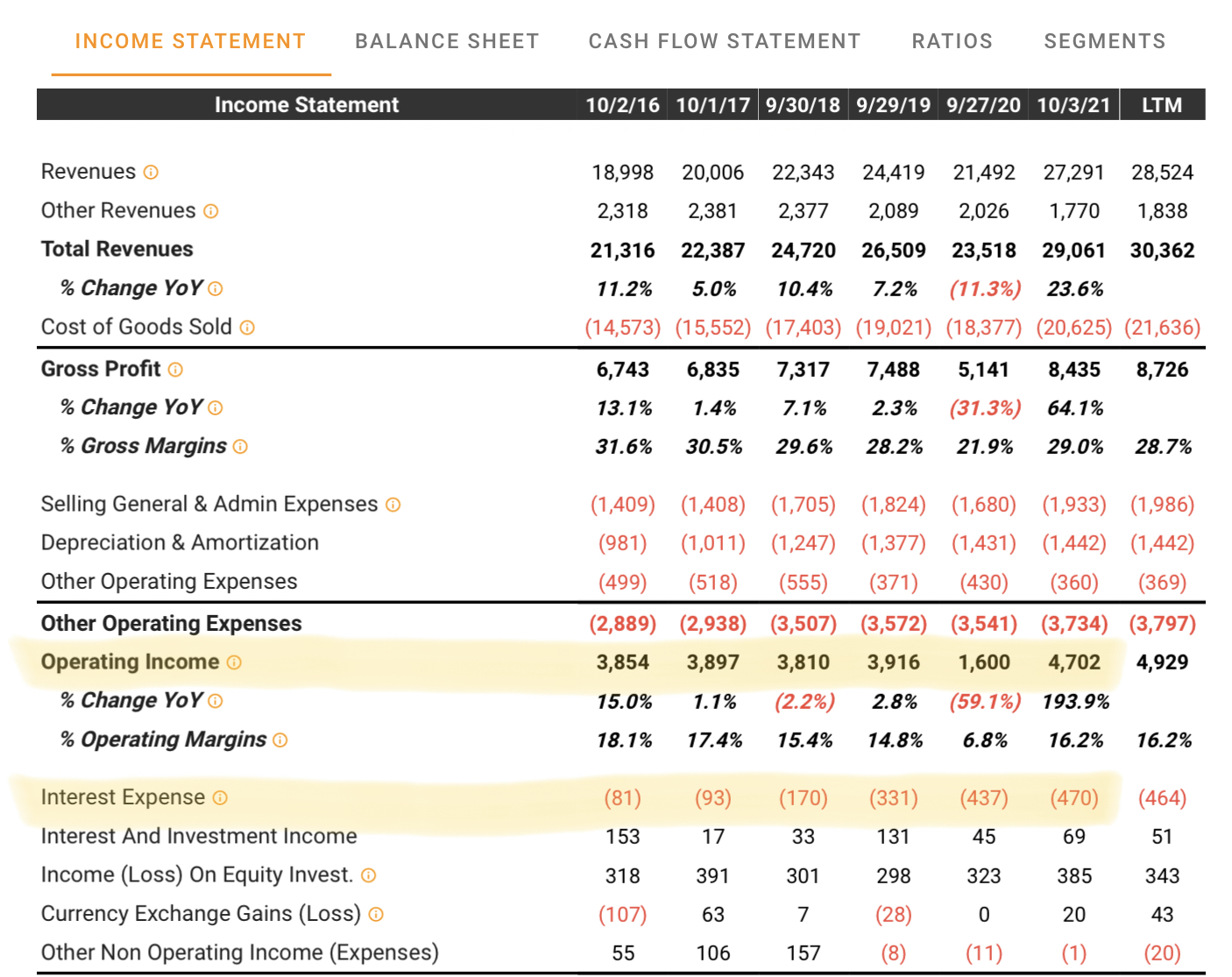Click info icon for Operating Income % Change YoY
Image resolution: width=1232 pixels, height=977 pixels.
tap(216, 701)
